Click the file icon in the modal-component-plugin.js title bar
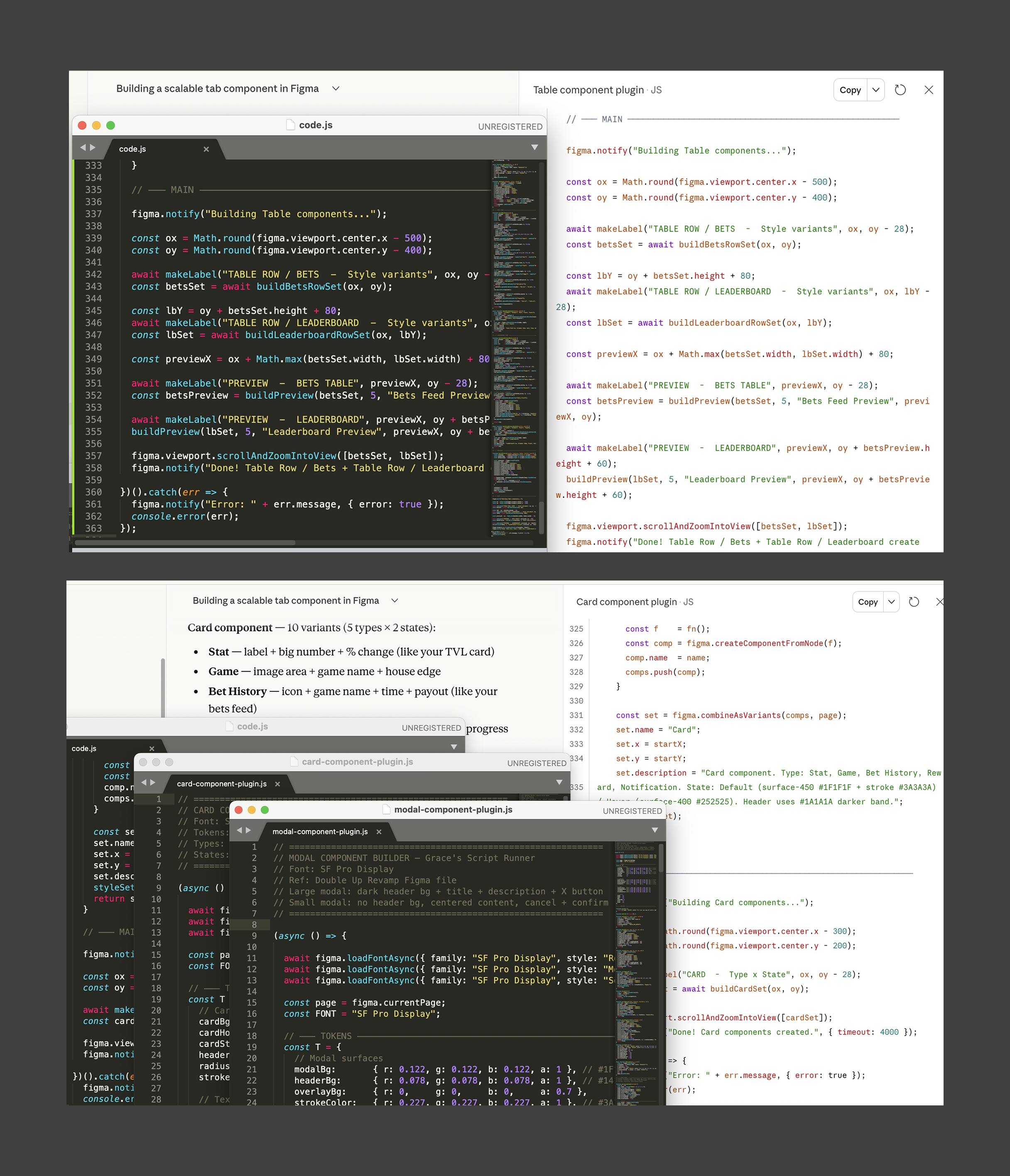Viewport: 1010px width, 1176px height. click(386, 809)
